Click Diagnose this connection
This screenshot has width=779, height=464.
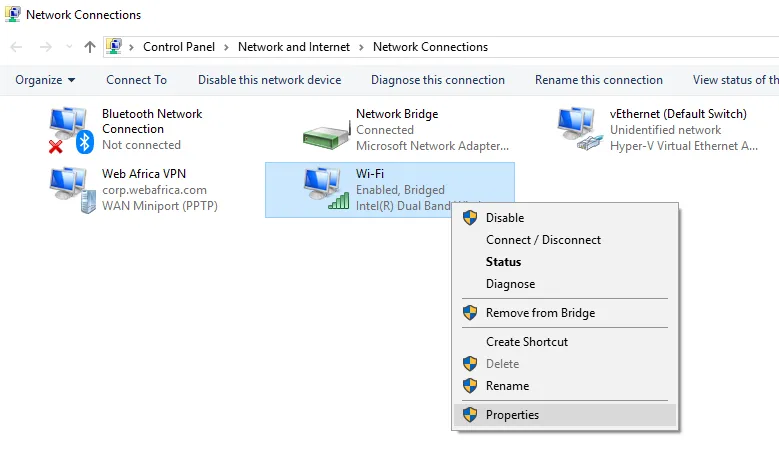pyautogui.click(x=438, y=80)
